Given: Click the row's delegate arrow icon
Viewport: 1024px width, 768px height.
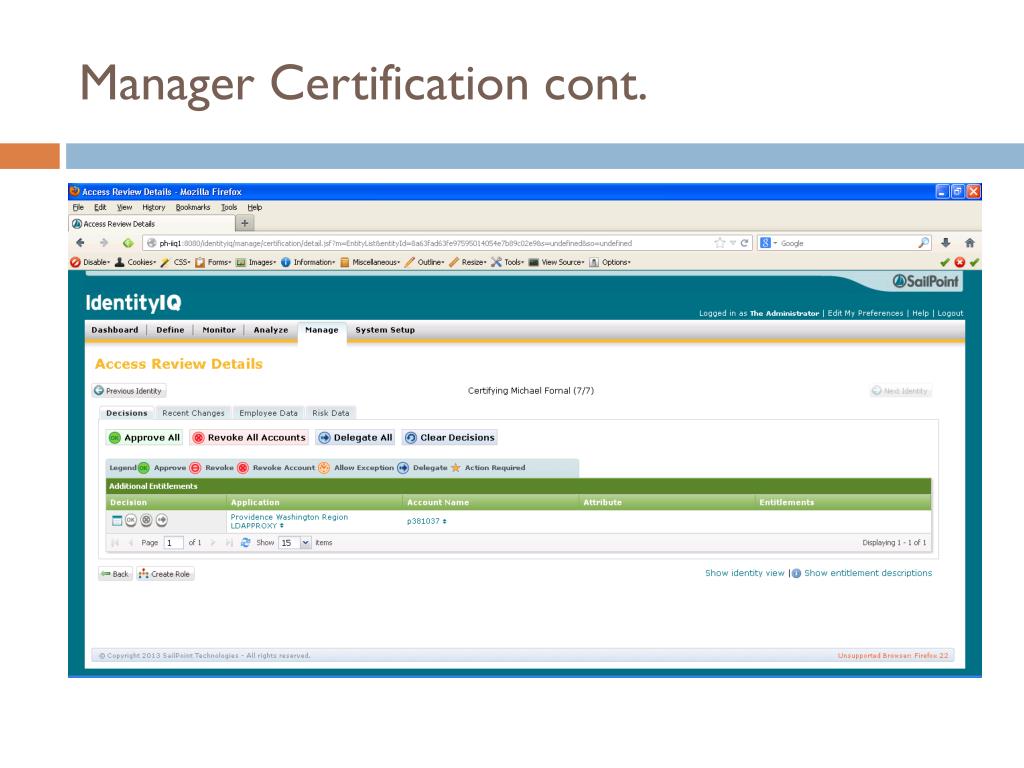Looking at the screenshot, I should tap(162, 520).
